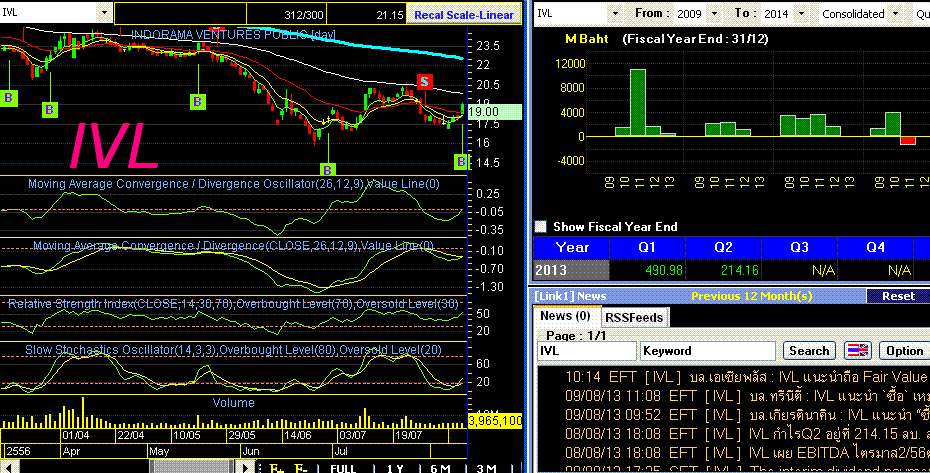Open the chart symbol IVL dropdown
This screenshot has height=473, width=930.
(104, 12)
